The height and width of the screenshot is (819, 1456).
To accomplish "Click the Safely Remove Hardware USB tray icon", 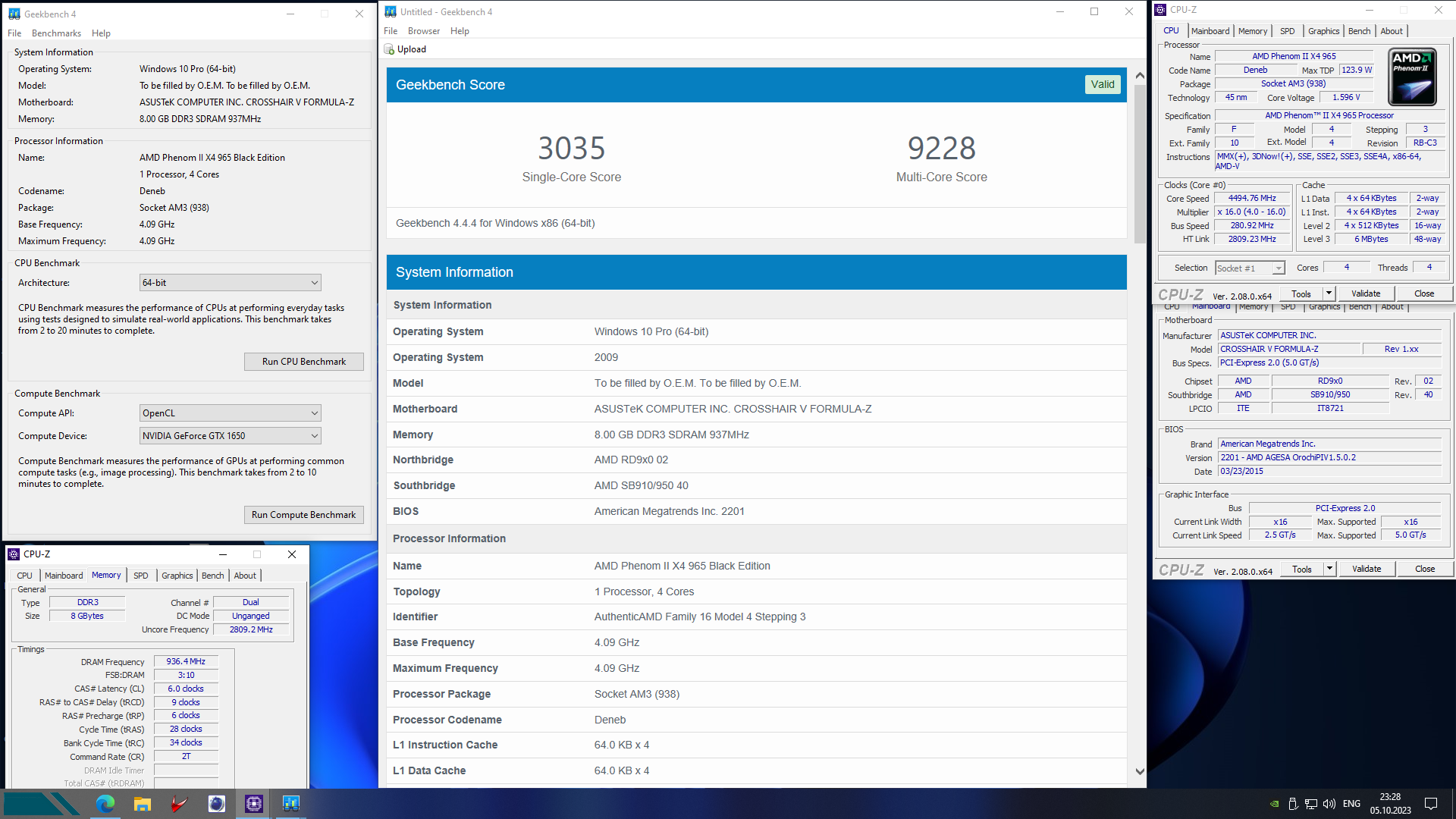I will click(1293, 804).
